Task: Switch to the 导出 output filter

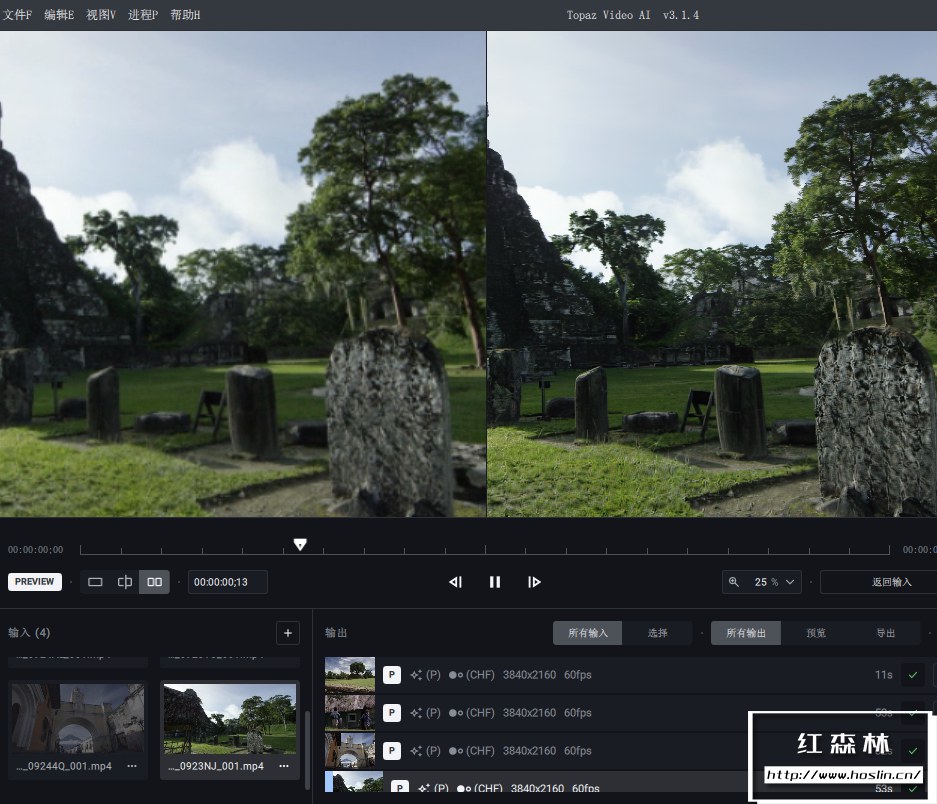Action: (886, 633)
